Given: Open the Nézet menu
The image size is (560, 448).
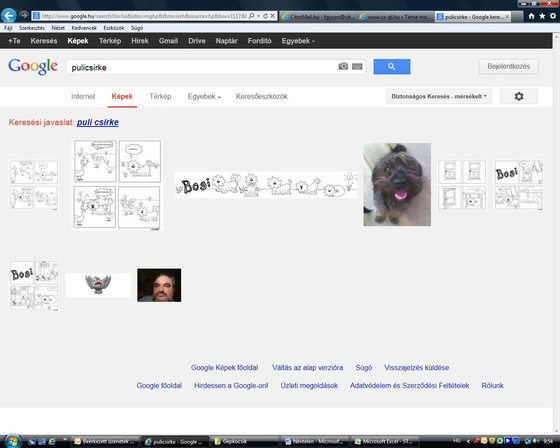Looking at the screenshot, I should click(58, 28).
